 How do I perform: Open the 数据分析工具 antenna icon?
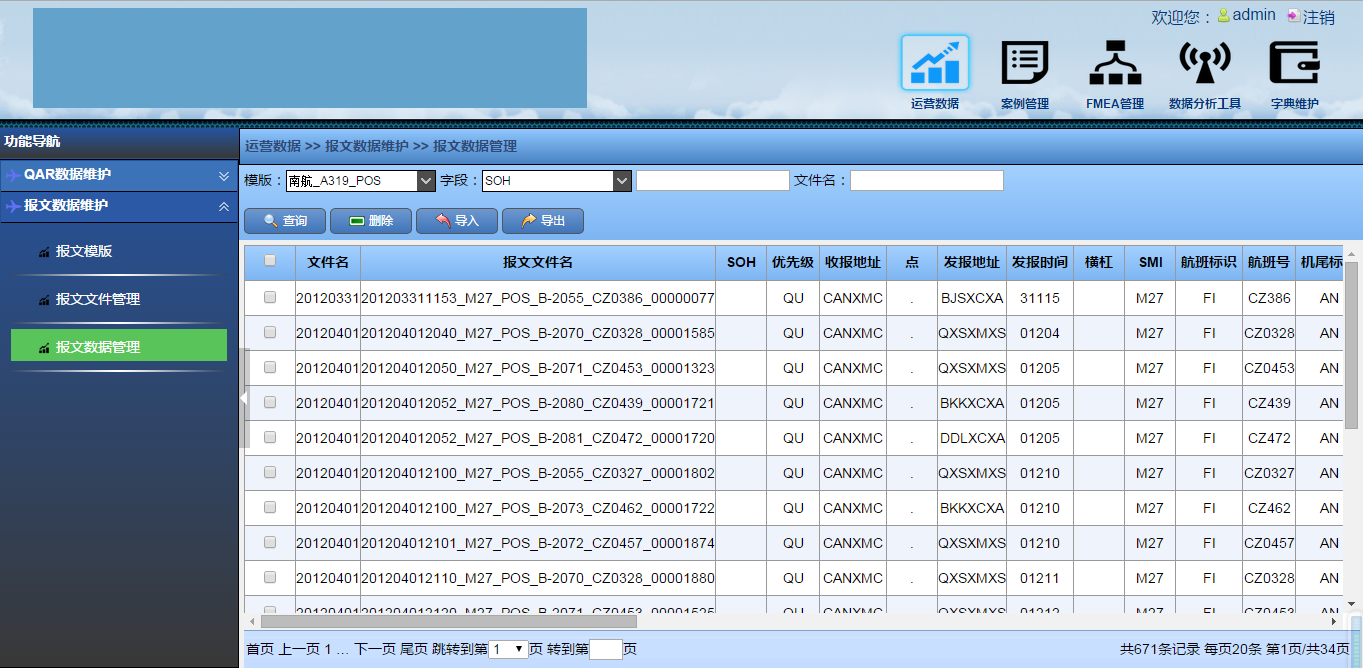1204,63
